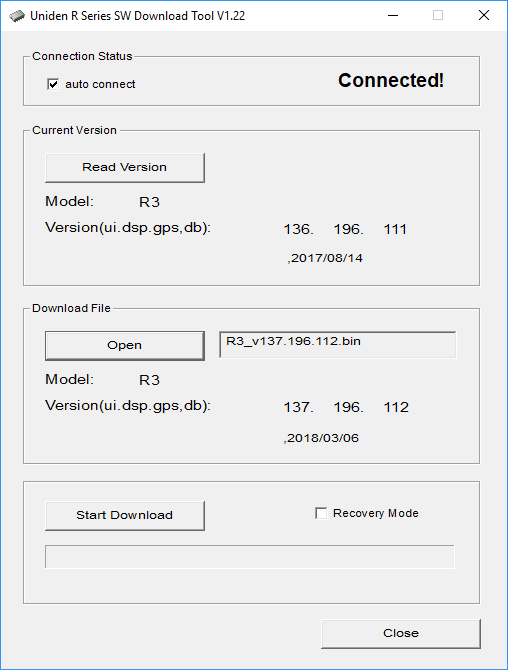Click the Current Version group label
This screenshot has width=508, height=670.
(x=74, y=130)
